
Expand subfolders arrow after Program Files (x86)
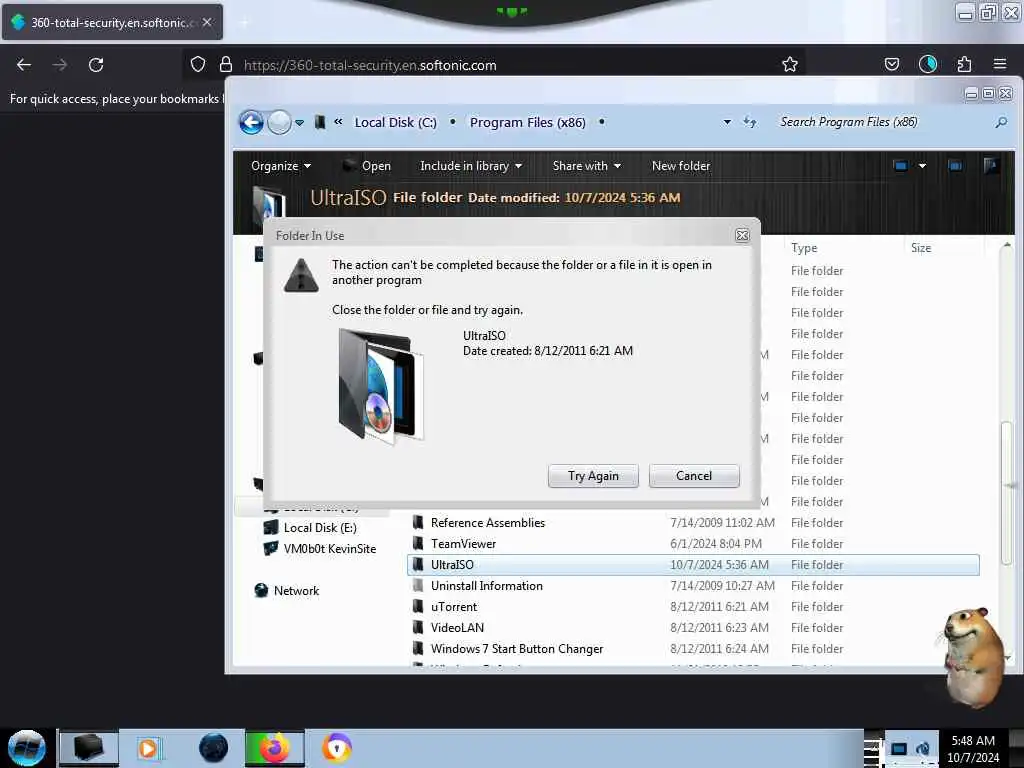pyautogui.click(x=601, y=121)
